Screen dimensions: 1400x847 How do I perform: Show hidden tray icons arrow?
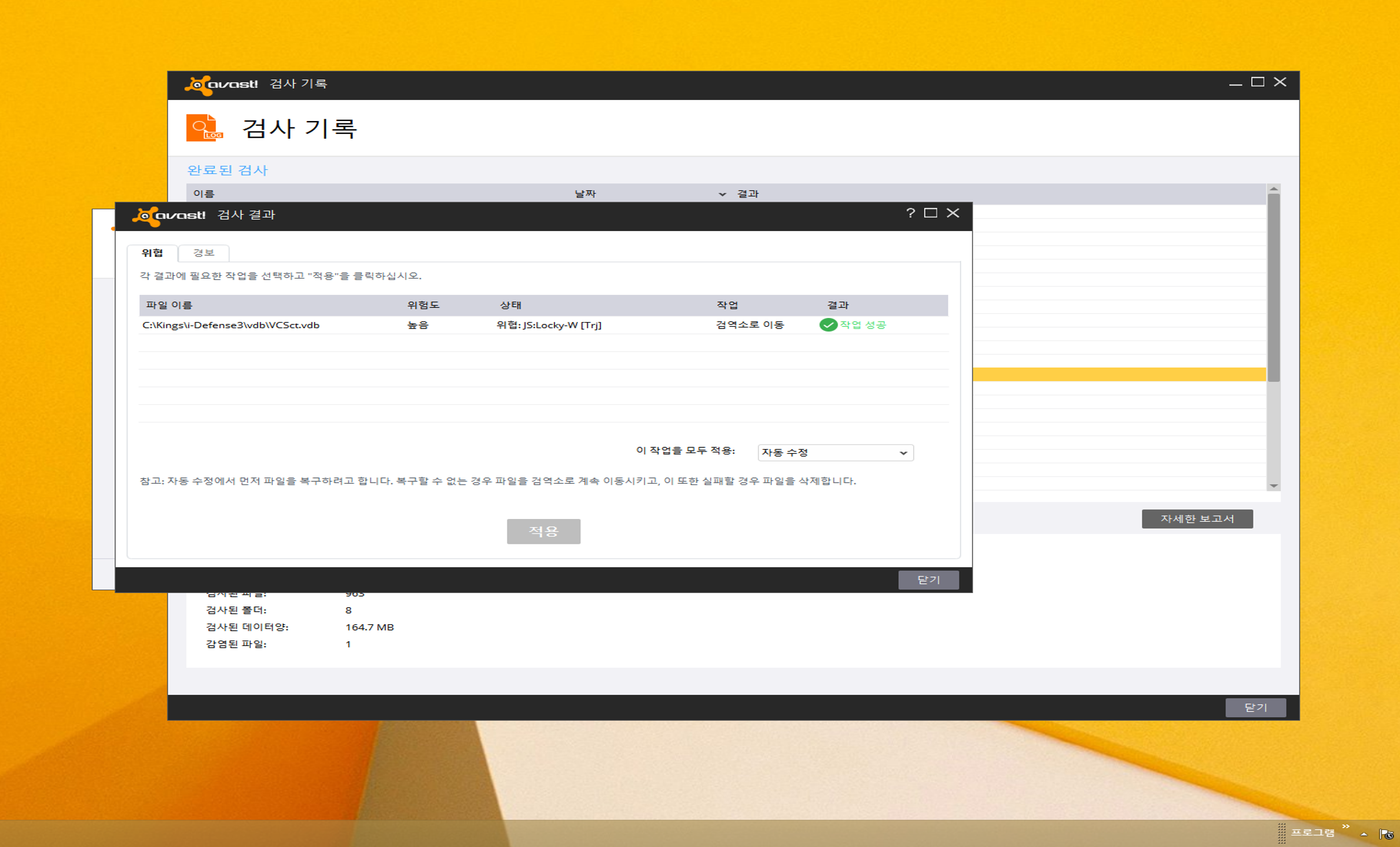1364,834
